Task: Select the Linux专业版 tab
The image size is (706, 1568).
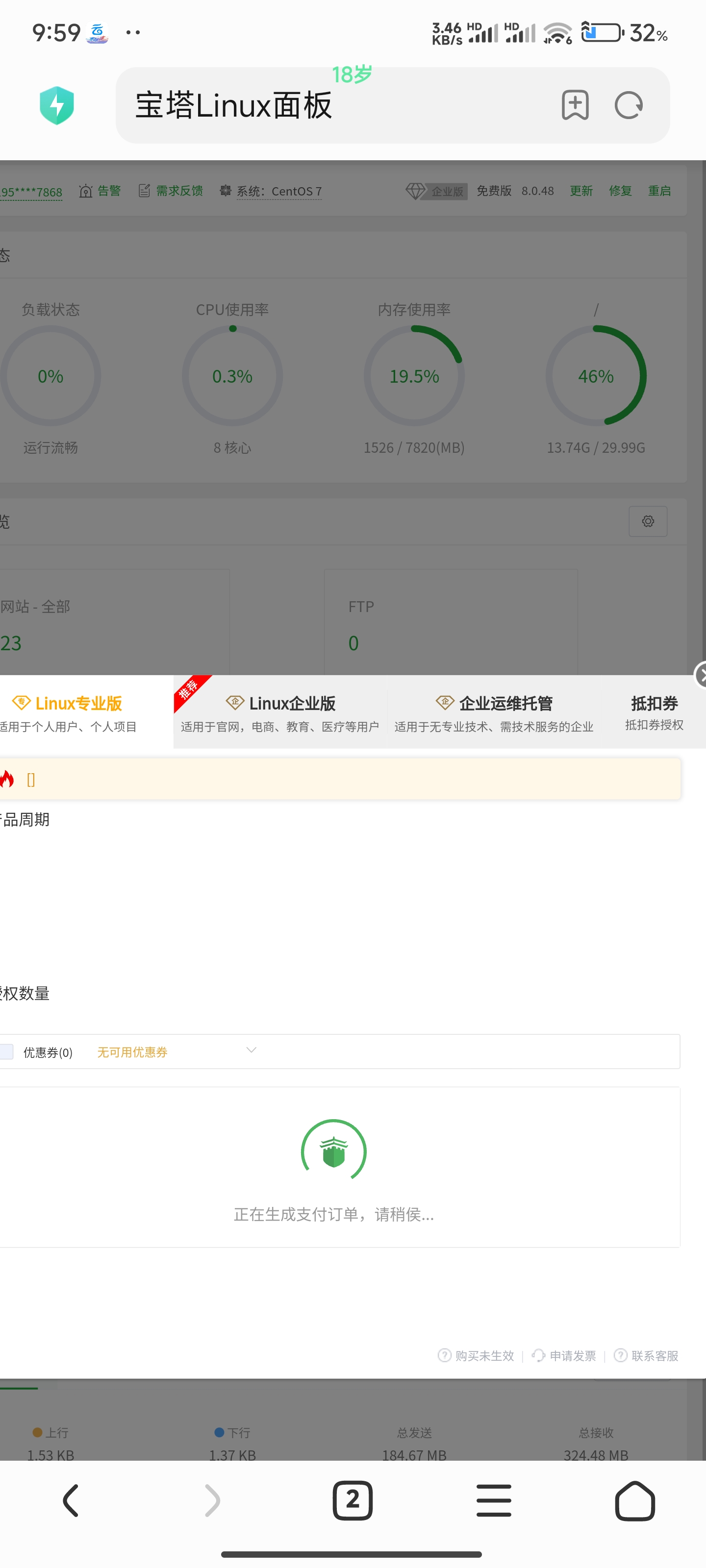Action: point(86,712)
